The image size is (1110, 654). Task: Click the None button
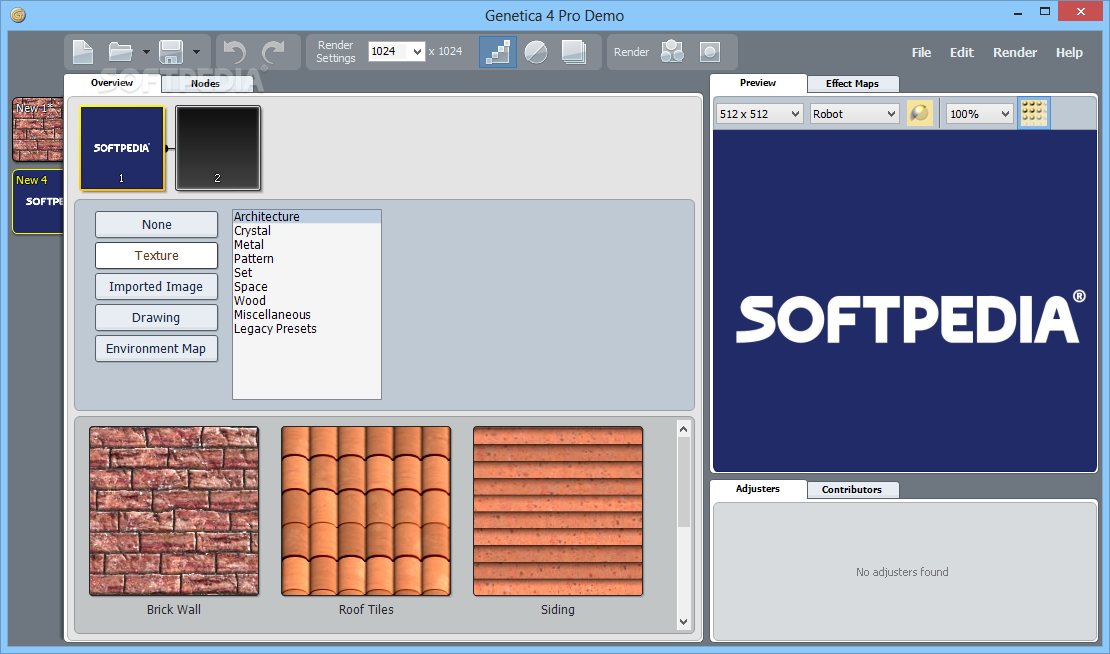(156, 224)
